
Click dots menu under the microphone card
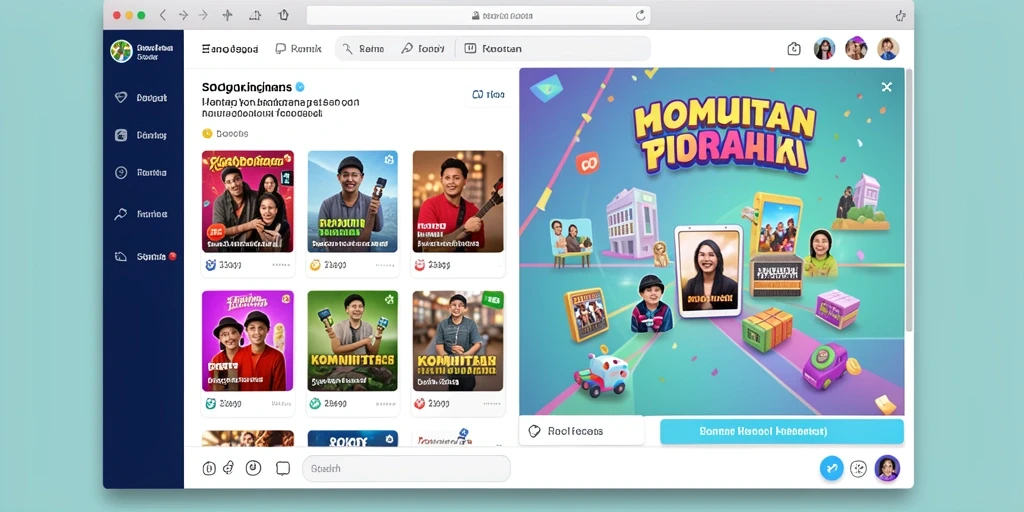click(x=385, y=265)
